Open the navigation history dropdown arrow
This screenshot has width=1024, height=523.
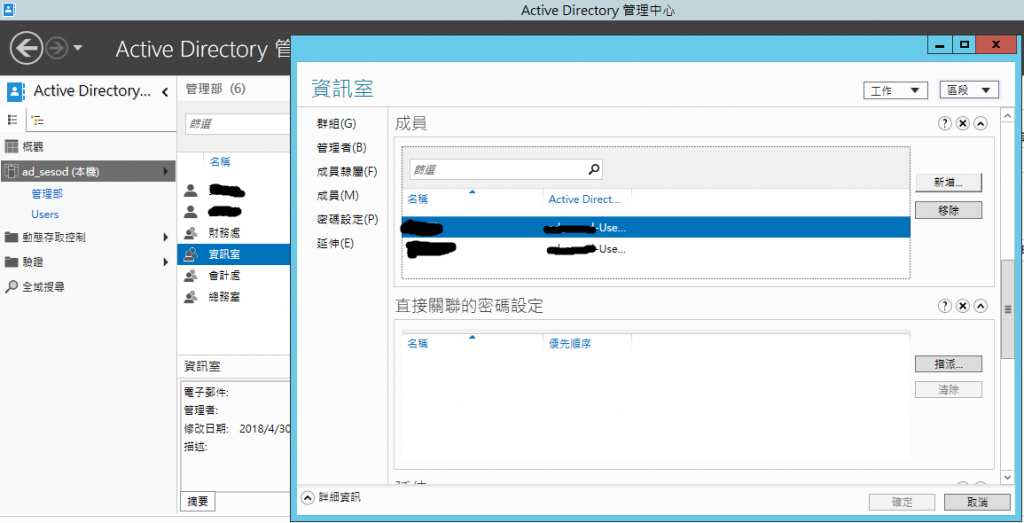click(x=78, y=48)
